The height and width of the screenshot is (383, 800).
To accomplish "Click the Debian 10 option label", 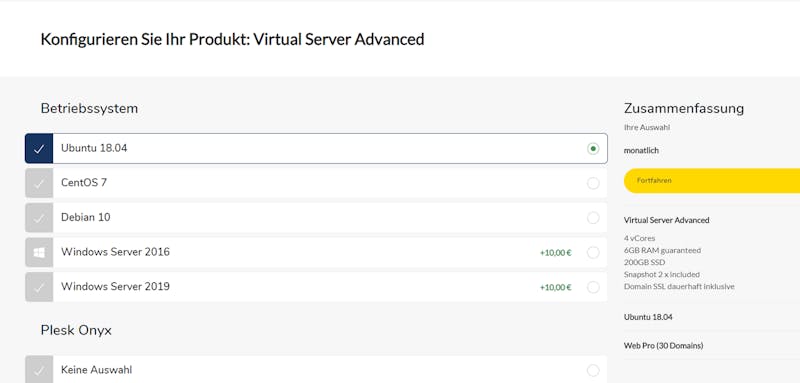I will click(x=86, y=217).
